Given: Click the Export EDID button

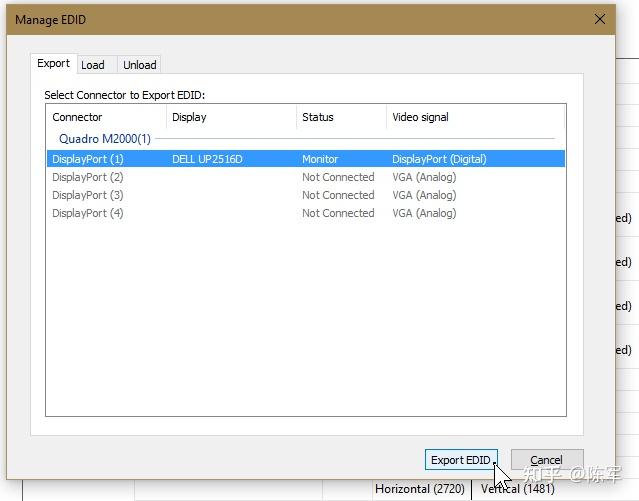Looking at the screenshot, I should click(x=461, y=460).
